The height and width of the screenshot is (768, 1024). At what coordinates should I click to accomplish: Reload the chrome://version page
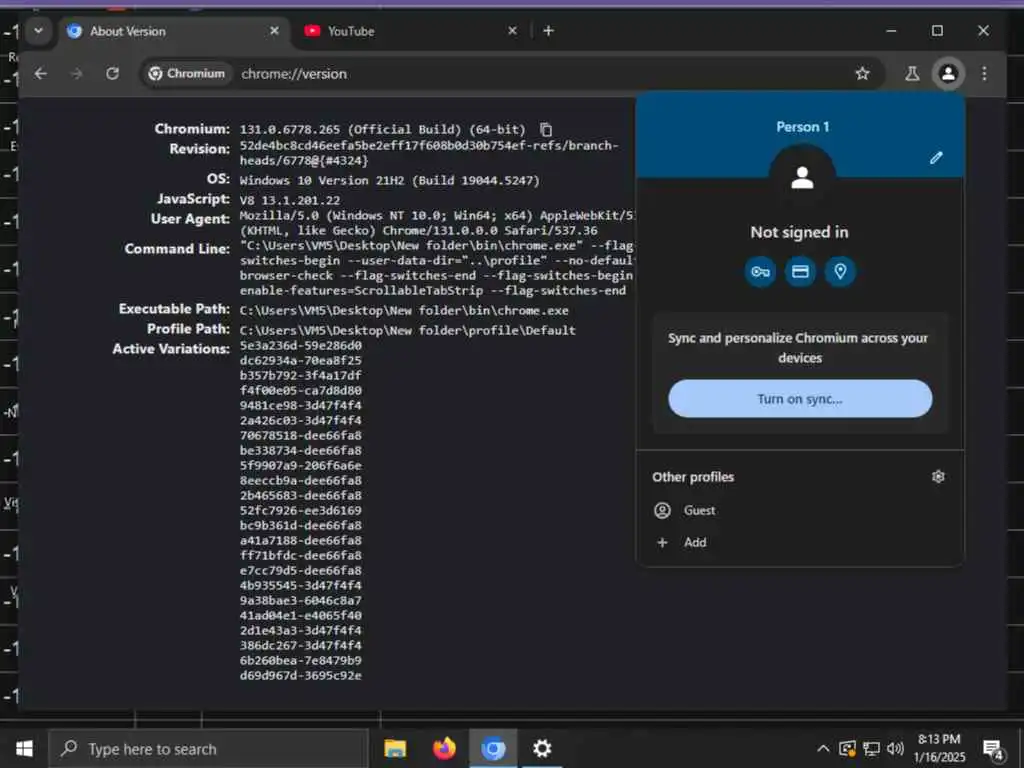point(112,74)
